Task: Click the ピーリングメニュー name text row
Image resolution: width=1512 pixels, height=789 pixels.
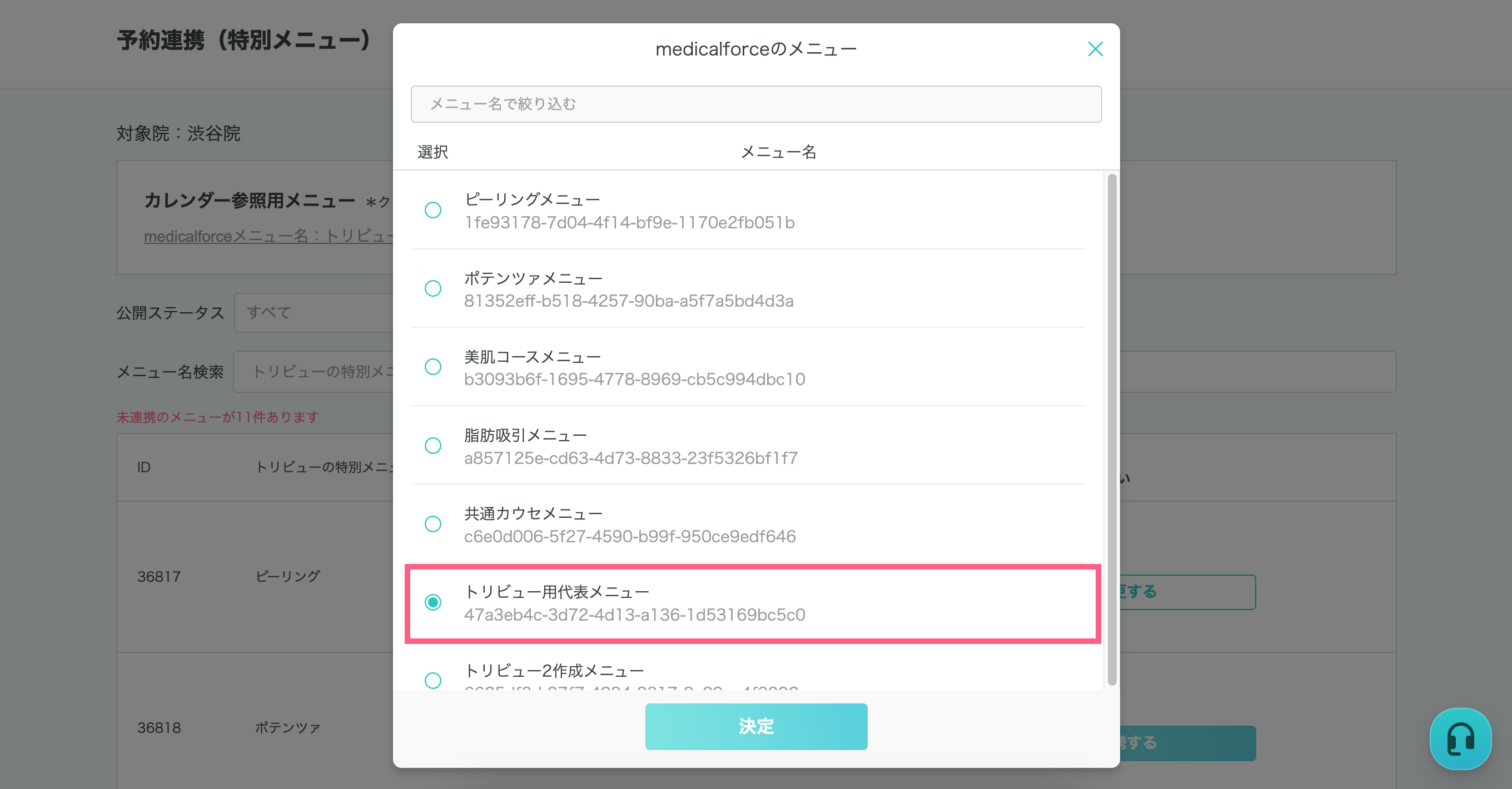Action: [x=532, y=199]
